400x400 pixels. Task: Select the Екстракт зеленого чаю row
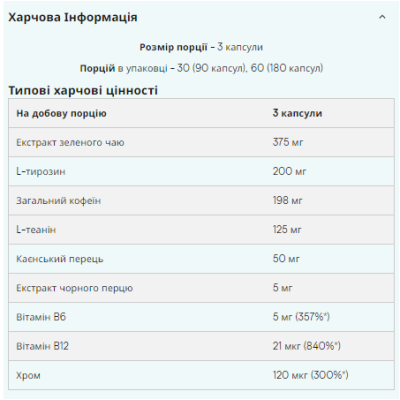tap(201, 142)
